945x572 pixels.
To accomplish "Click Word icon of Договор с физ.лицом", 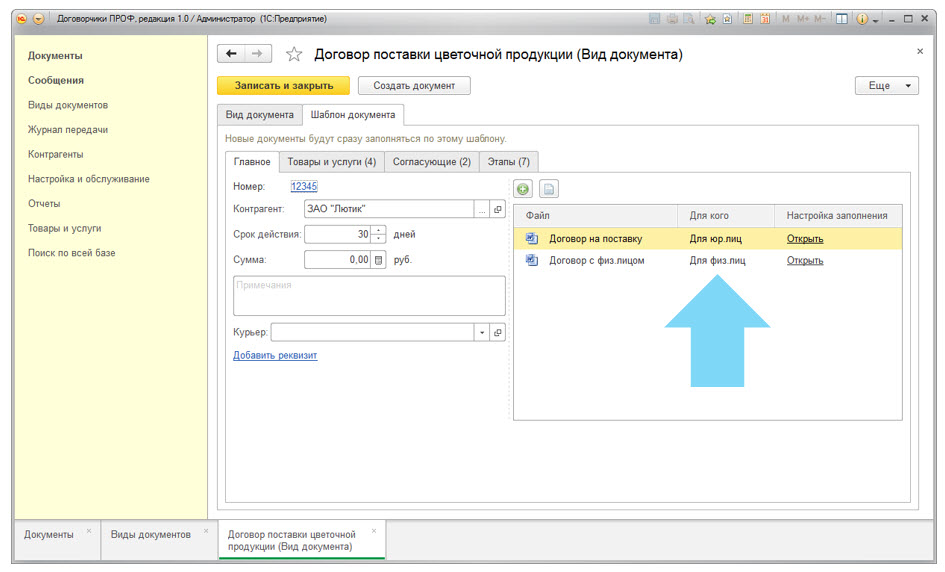I will click(x=532, y=260).
